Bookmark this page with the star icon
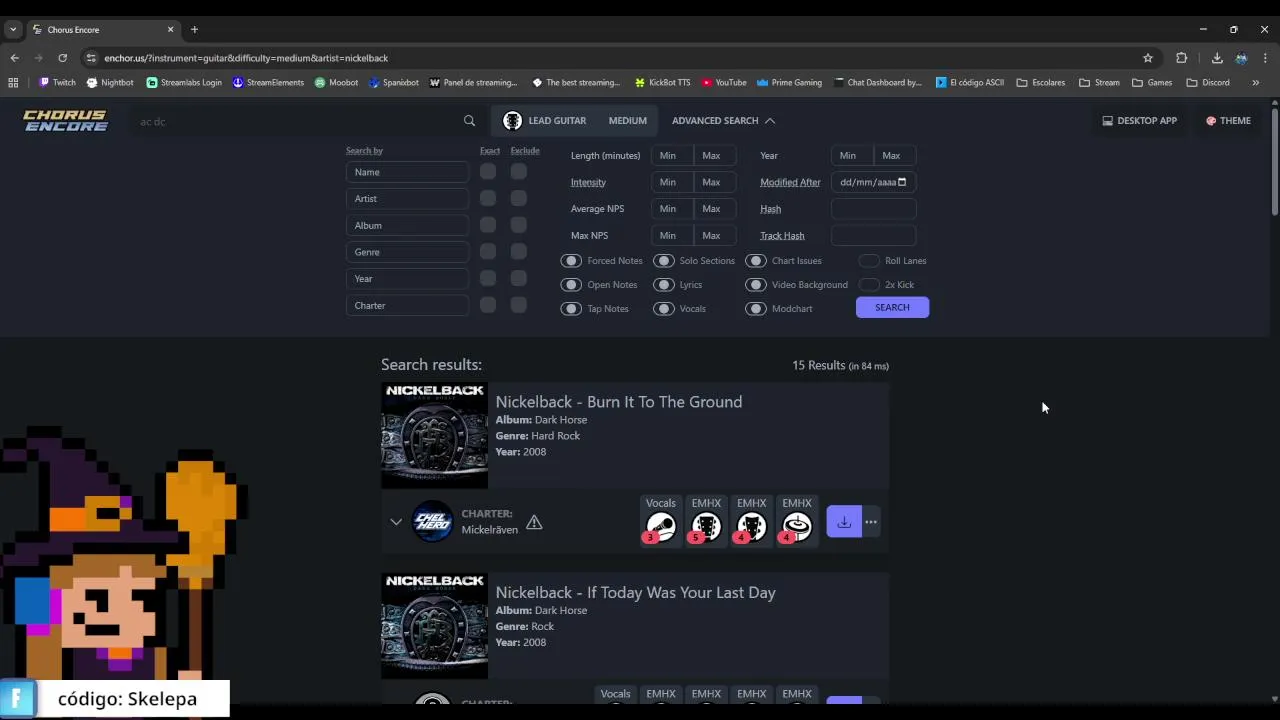 (x=1148, y=58)
